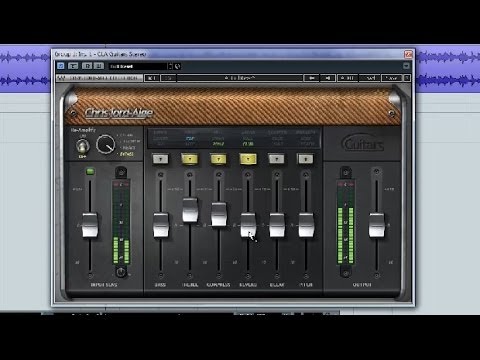Click the Undo button in the WaveSystem toolbar
480x360 pixels.
(x=152, y=78)
